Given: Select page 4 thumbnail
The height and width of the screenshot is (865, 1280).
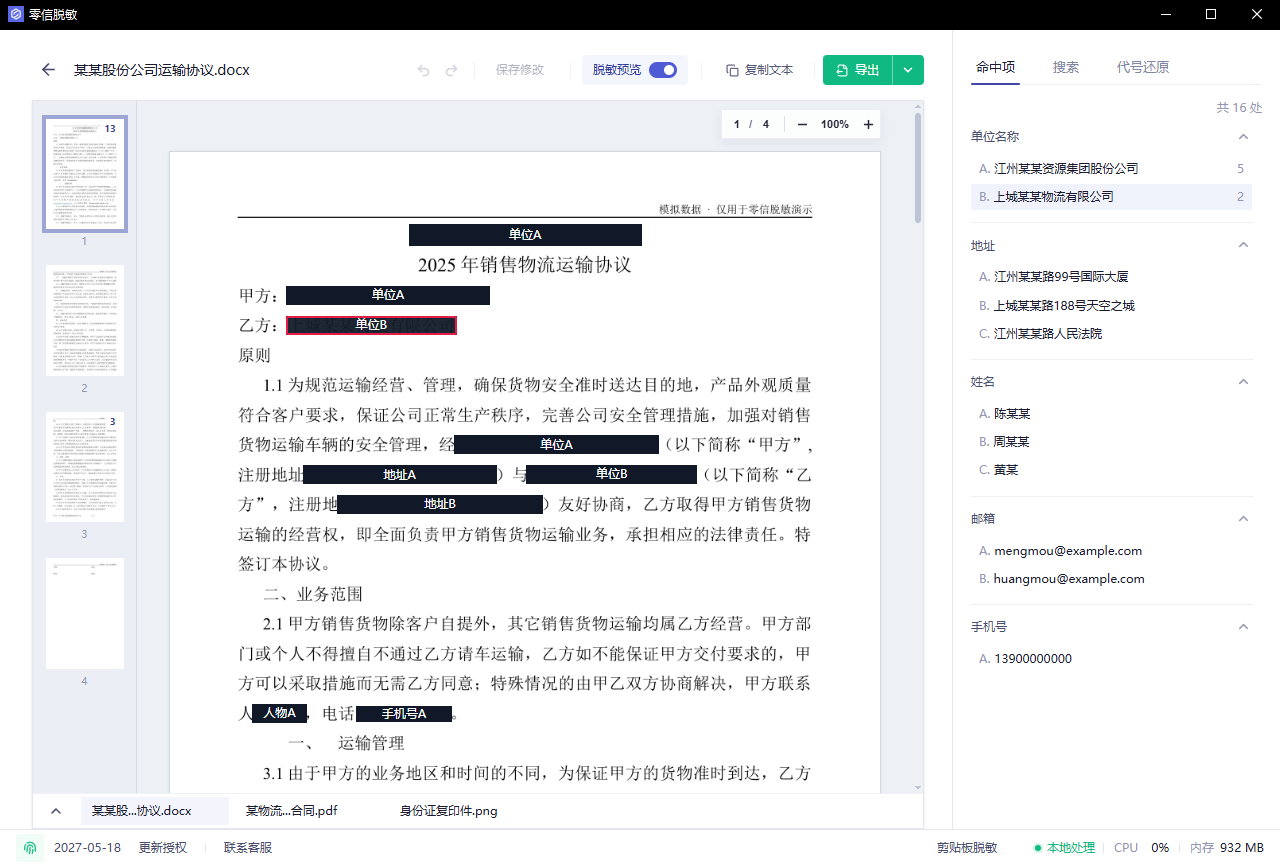Looking at the screenshot, I should (84, 613).
